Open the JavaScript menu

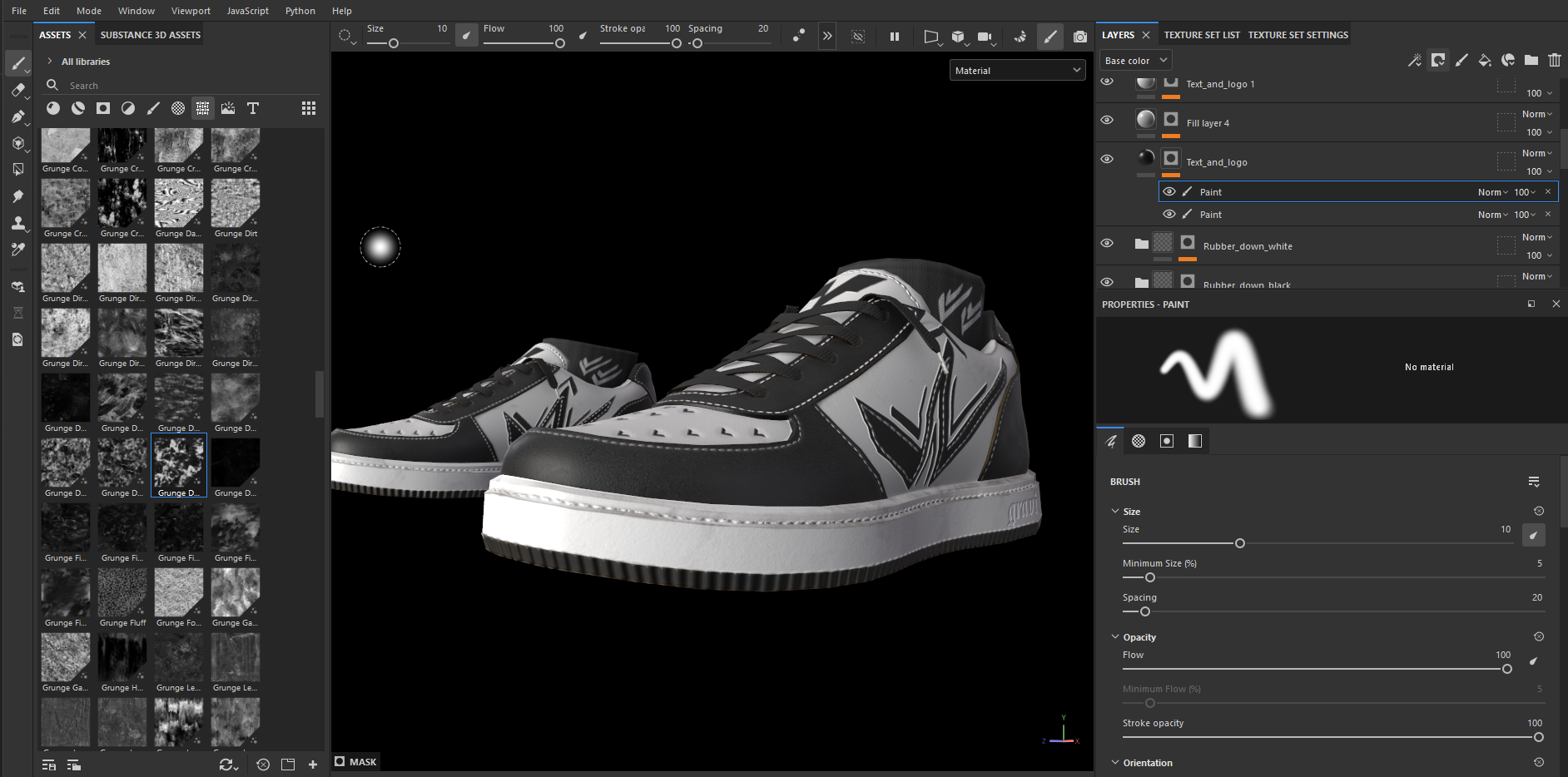247,11
